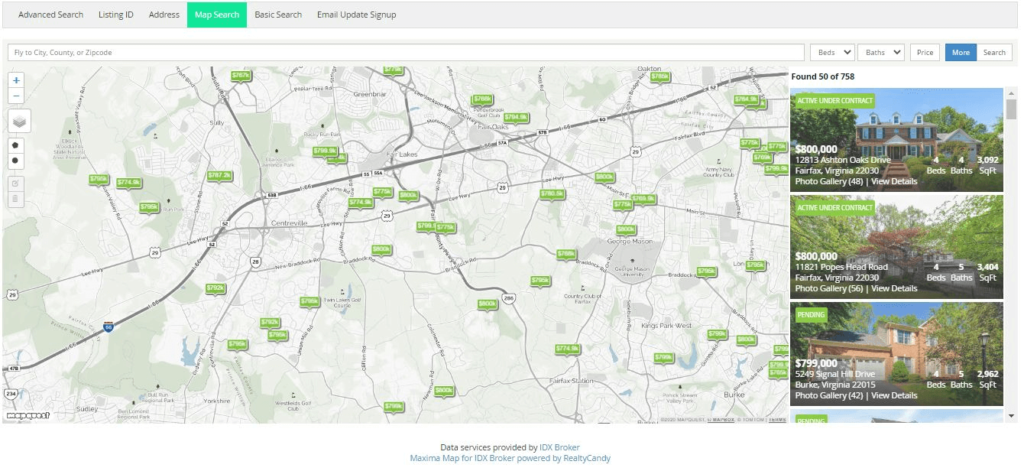This screenshot has height=471, width=1024.
Task: Open the map layers selector
Action: (20, 122)
